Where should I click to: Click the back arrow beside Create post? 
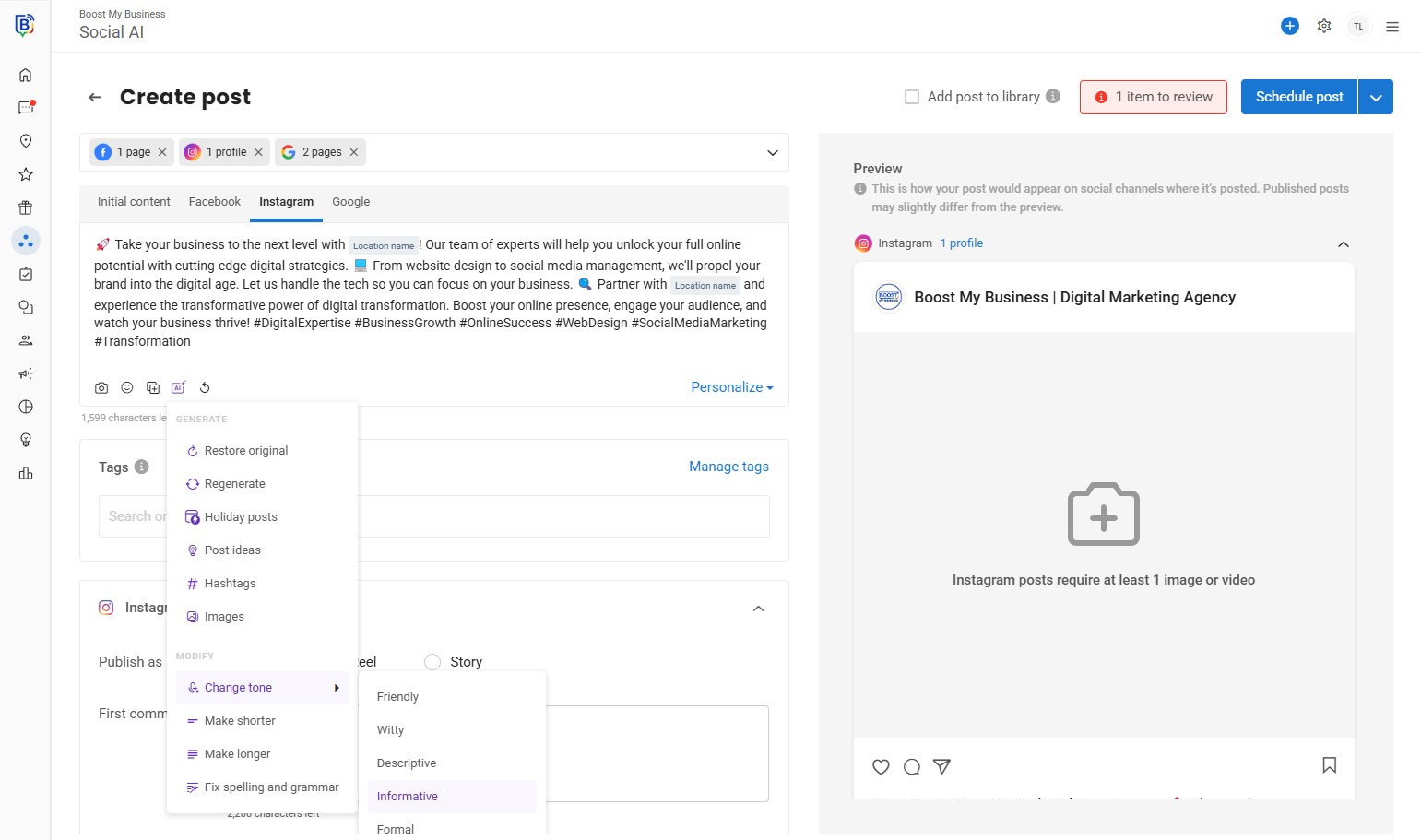[95, 97]
